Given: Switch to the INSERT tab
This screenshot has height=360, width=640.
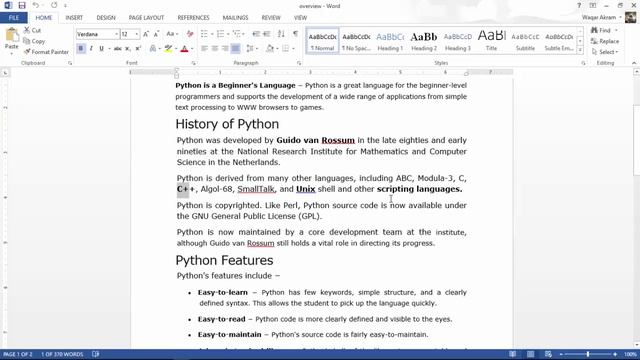Looking at the screenshot, I should (74, 18).
